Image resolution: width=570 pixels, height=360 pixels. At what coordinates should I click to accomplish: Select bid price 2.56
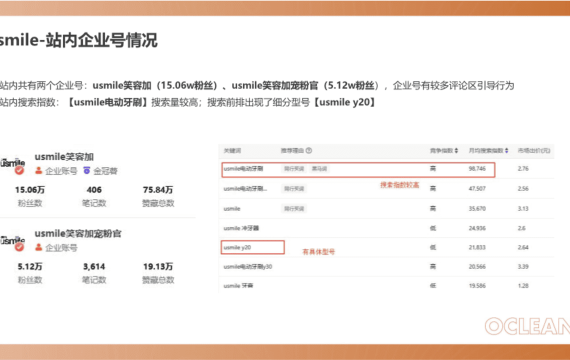(523, 189)
